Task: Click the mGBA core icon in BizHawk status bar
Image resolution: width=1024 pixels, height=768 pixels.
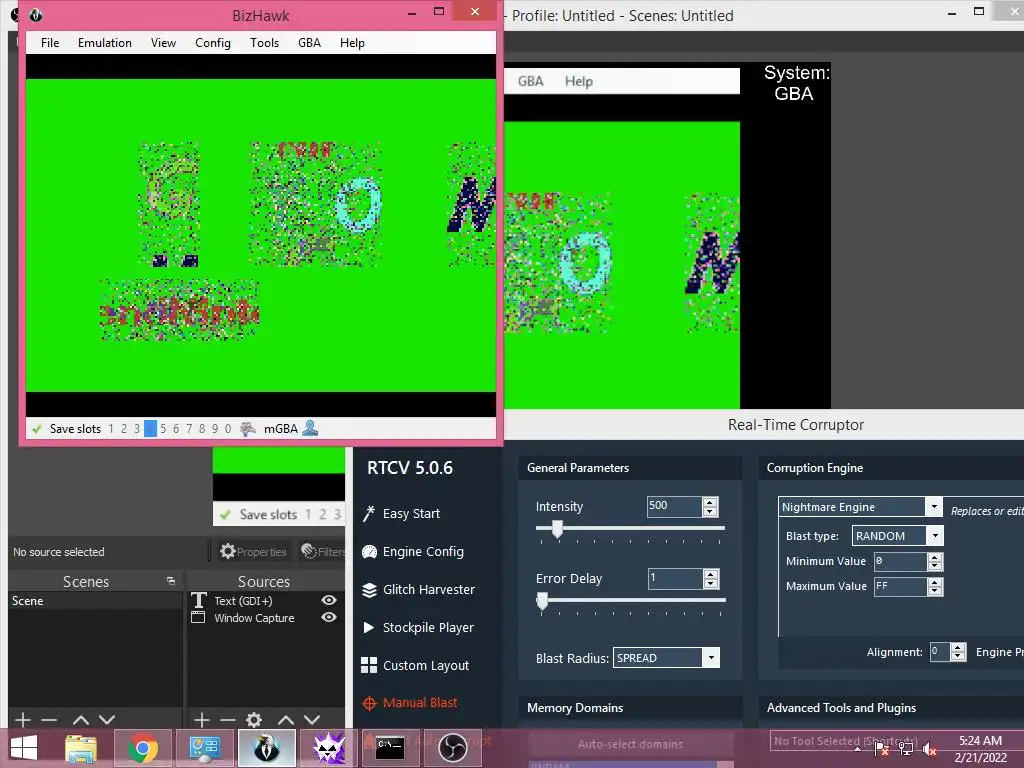Action: coord(248,429)
